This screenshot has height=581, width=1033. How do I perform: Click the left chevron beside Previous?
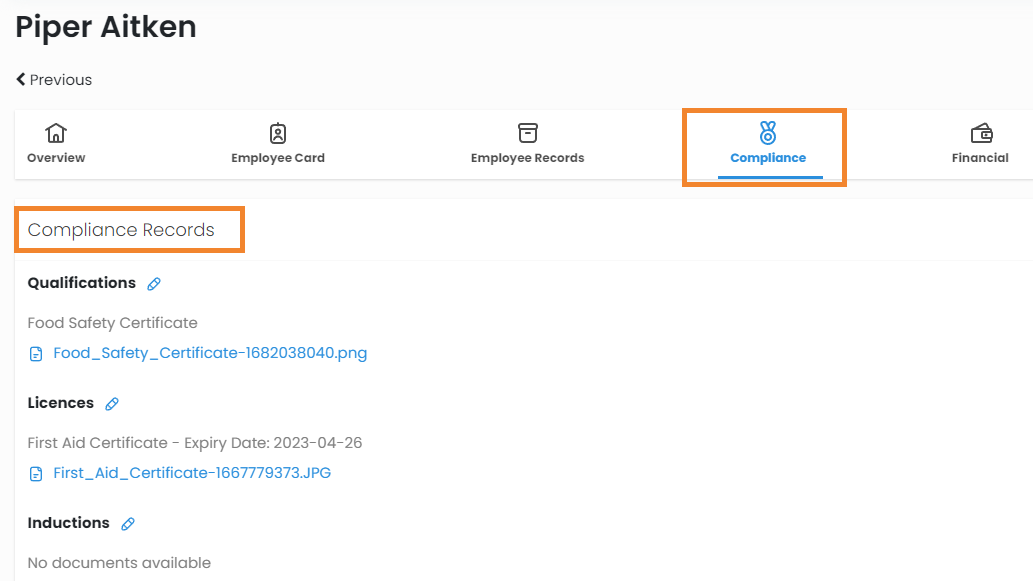click(21, 80)
